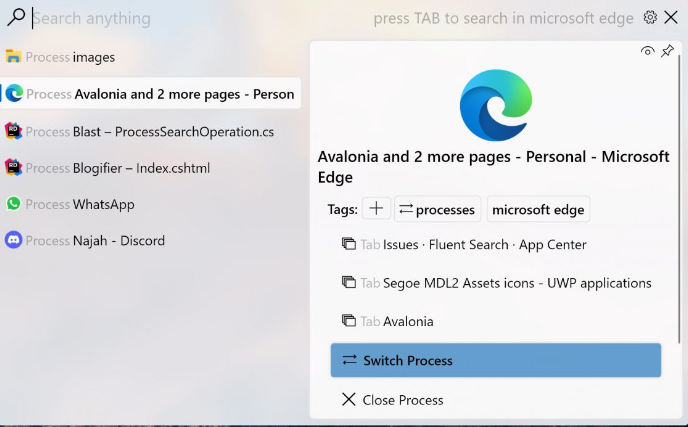Click the processes tag

pos(437,209)
